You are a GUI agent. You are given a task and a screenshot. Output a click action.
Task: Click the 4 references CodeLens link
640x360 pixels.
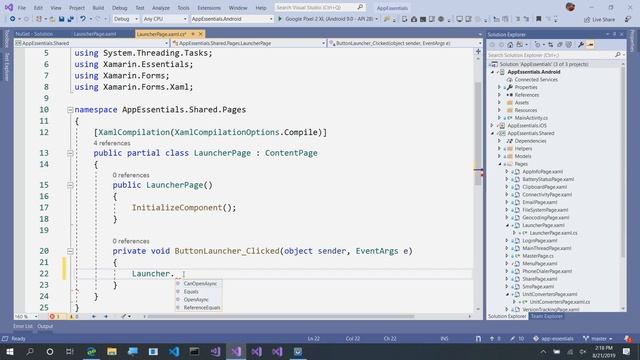(x=112, y=143)
